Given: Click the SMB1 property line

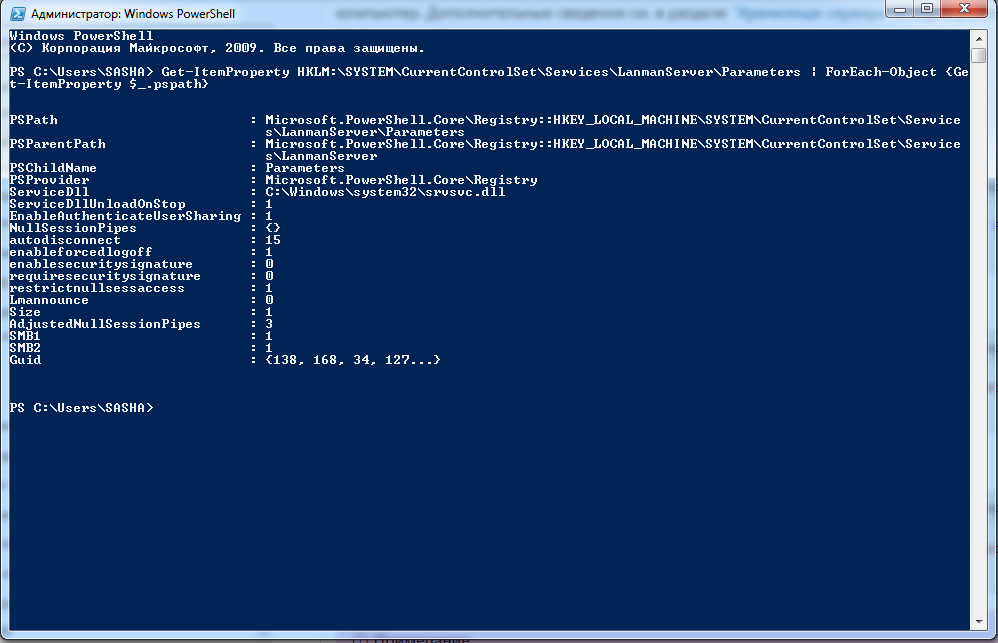Looking at the screenshot, I should click(26, 336).
